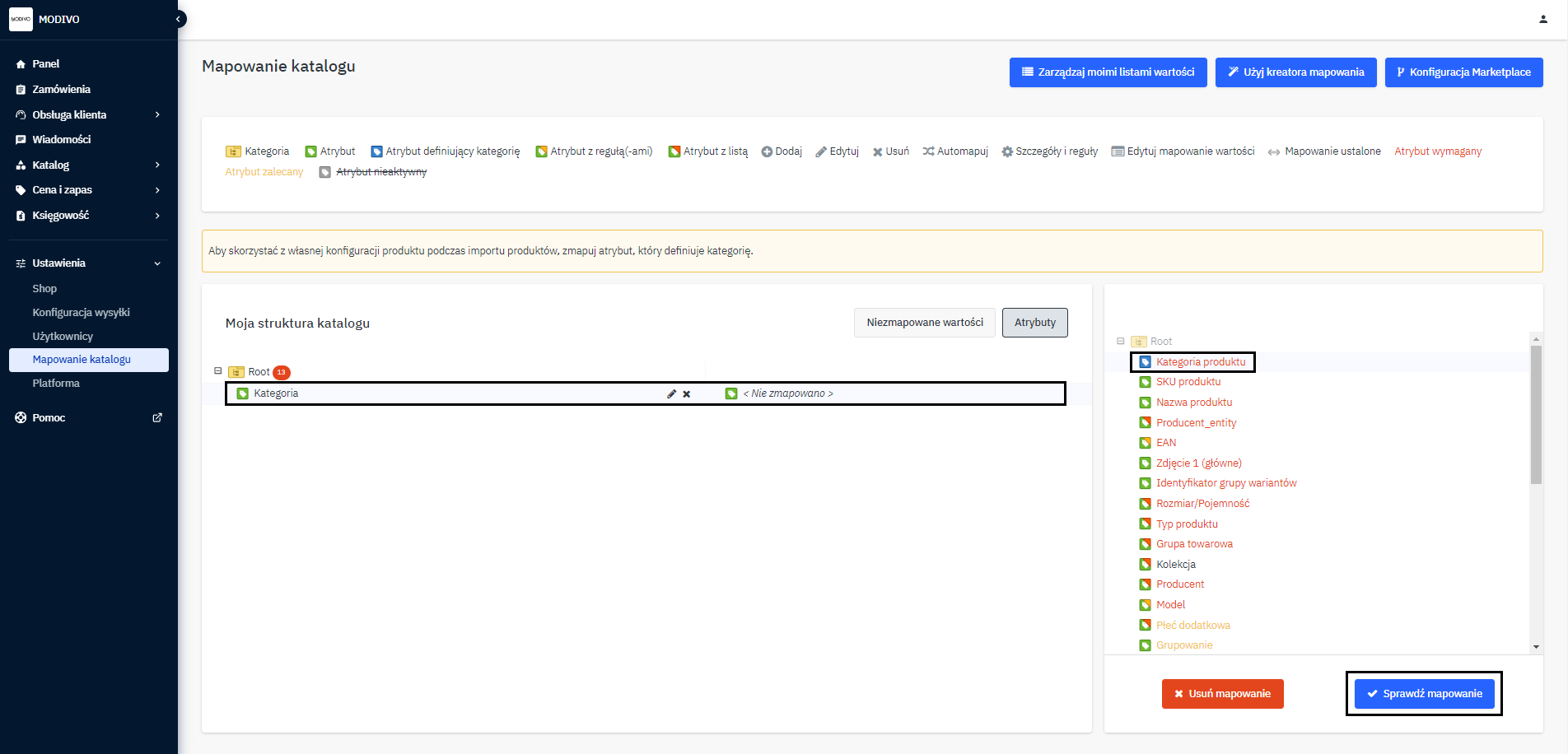Image resolution: width=1568 pixels, height=754 pixels.
Task: Collapse the Ustawienia sidebar section
Action: [x=157, y=263]
